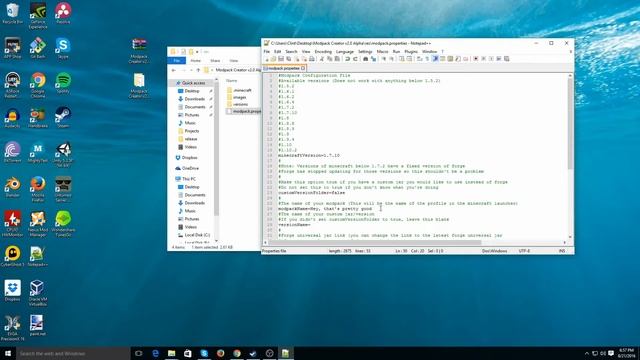Image resolution: width=640 pixels, height=360 pixels.
Task: Open the File tab in File Explorer
Action: pyautogui.click(x=177, y=60)
